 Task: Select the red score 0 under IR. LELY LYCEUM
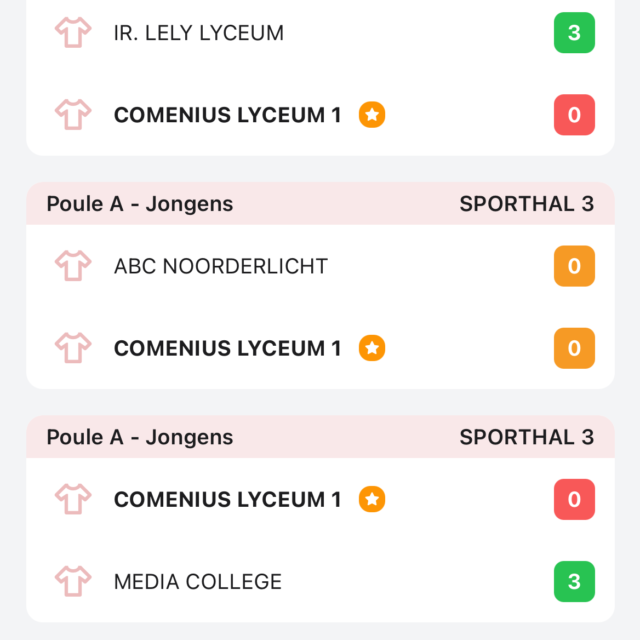(574, 115)
